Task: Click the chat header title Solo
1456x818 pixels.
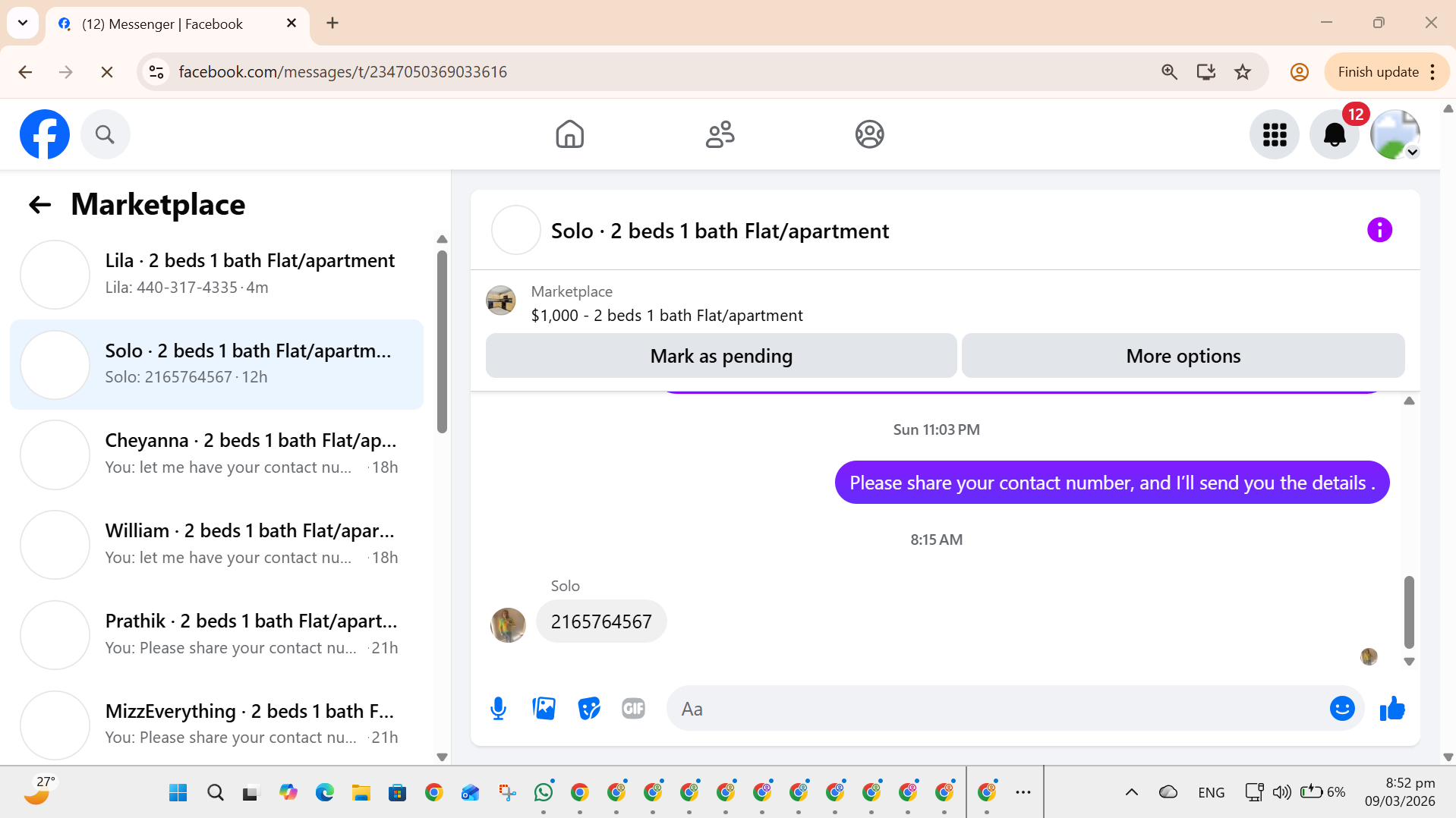Action: pos(720,231)
